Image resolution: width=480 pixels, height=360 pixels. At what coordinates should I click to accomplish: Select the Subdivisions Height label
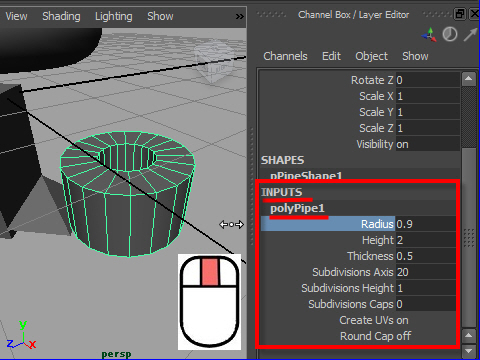click(x=348, y=288)
